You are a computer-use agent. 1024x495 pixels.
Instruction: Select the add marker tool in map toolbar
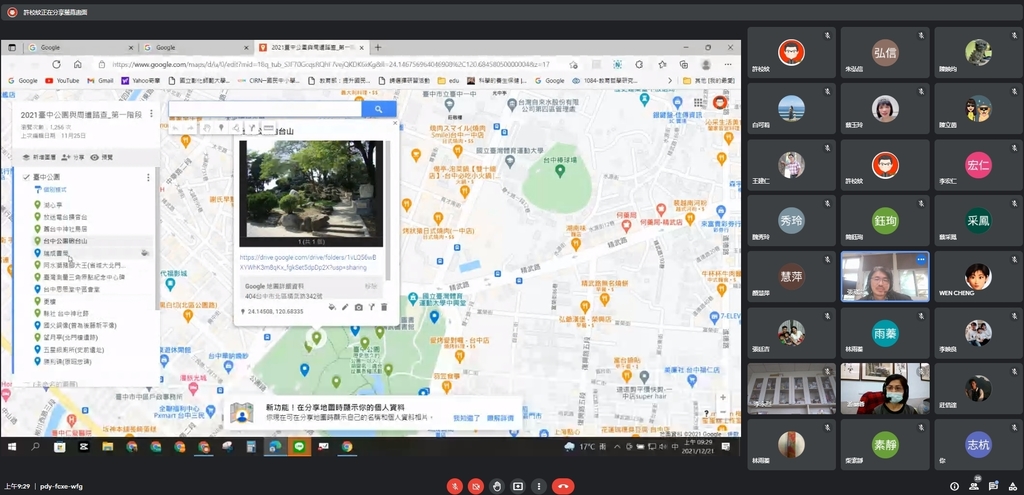[x=221, y=128]
